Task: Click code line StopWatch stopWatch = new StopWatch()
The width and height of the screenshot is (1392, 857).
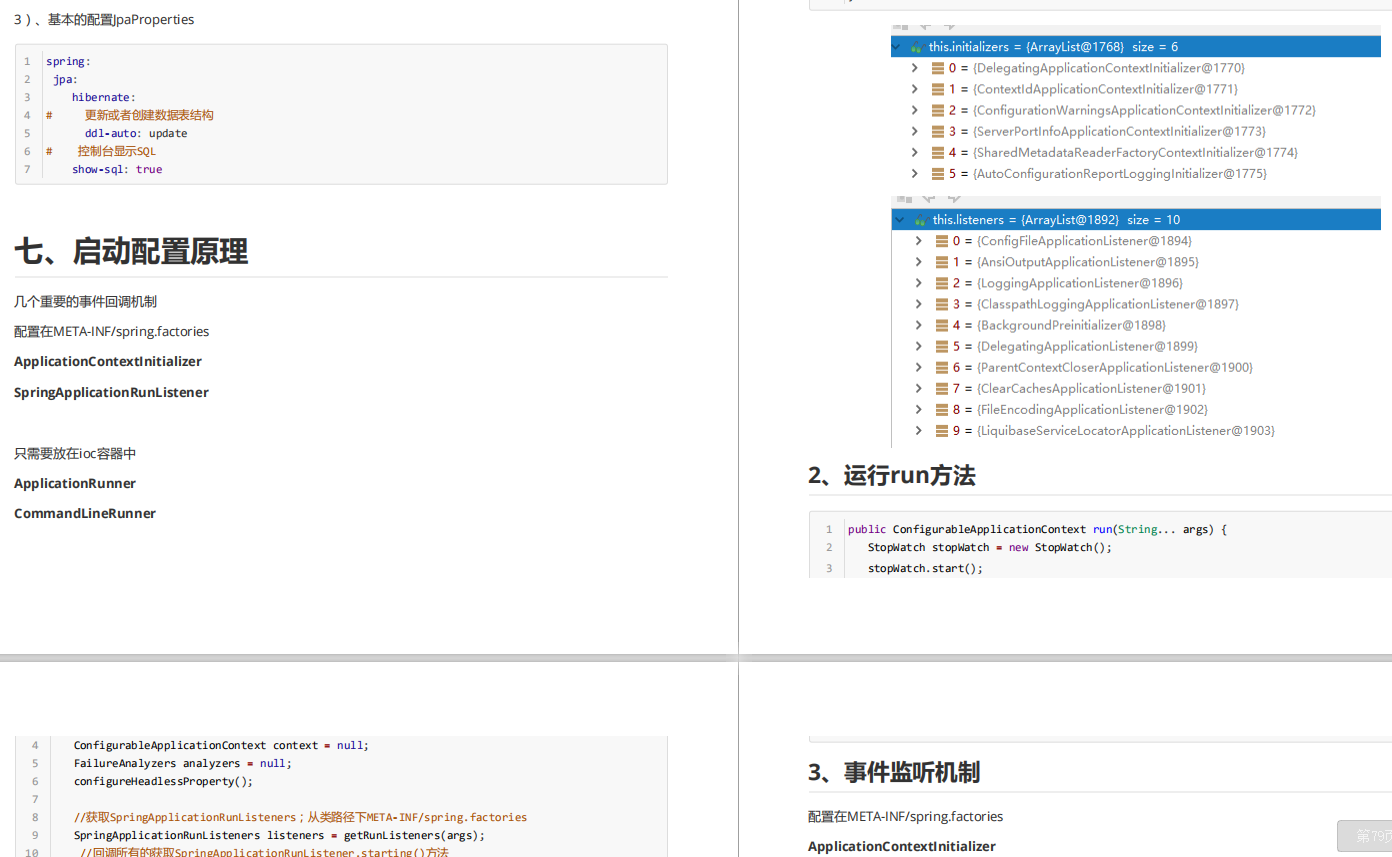Action: coord(990,547)
